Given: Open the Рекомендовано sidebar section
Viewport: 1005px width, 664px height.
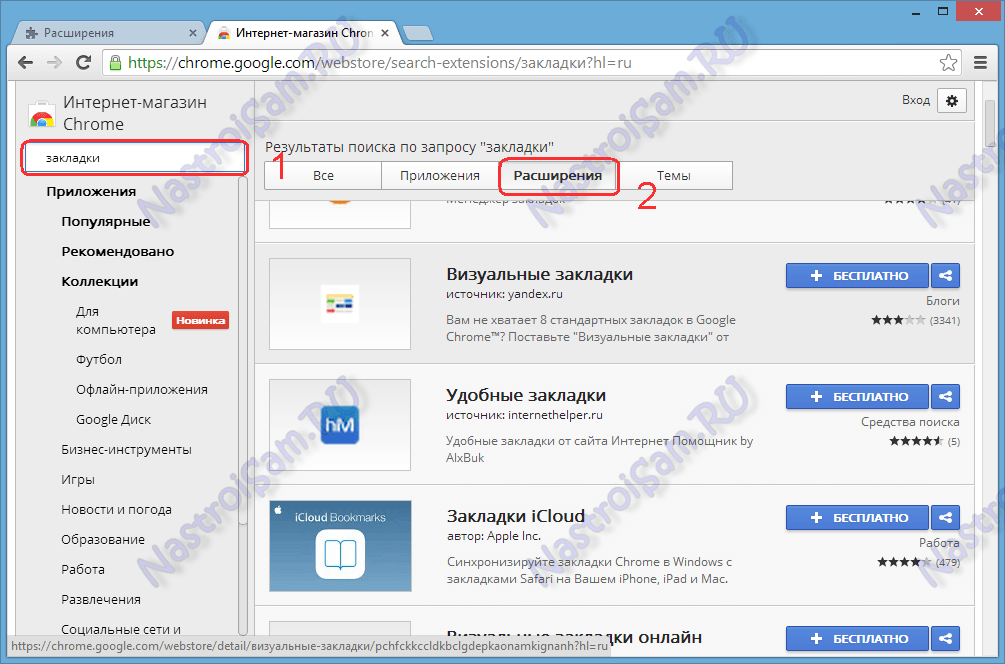Looking at the screenshot, I should (x=118, y=251).
